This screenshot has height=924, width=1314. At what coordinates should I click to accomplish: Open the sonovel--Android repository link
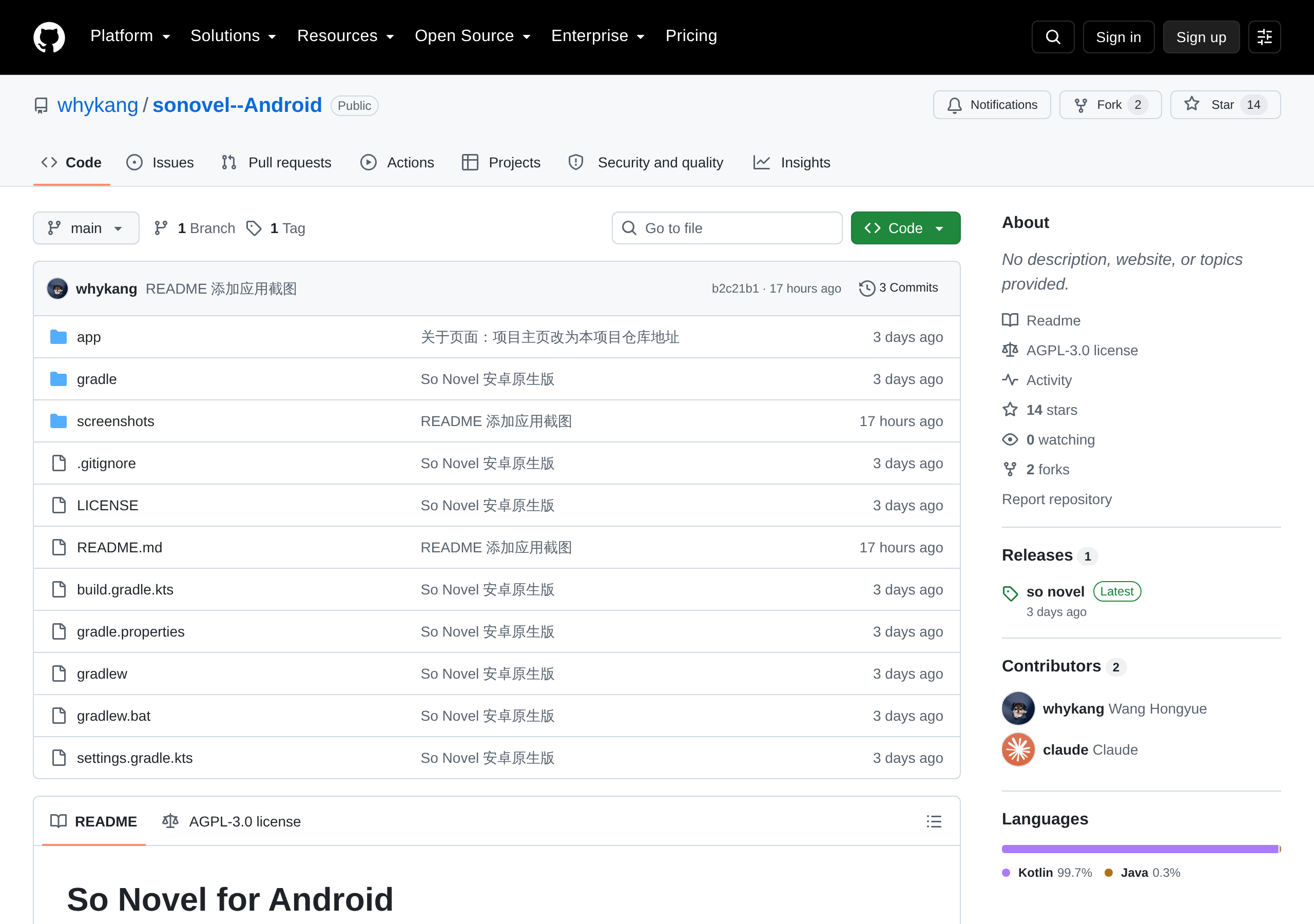[237, 105]
